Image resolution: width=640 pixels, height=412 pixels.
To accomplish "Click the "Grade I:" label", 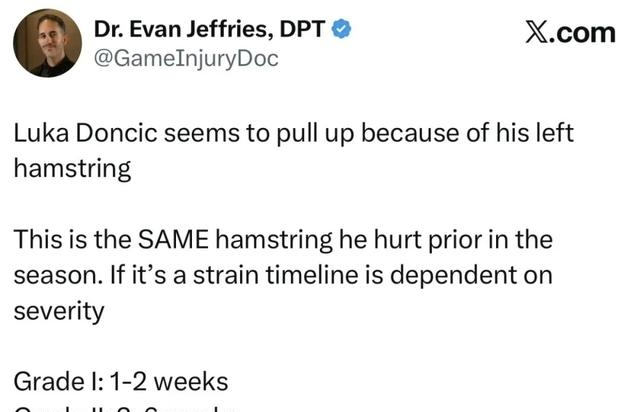I will 55,381.
